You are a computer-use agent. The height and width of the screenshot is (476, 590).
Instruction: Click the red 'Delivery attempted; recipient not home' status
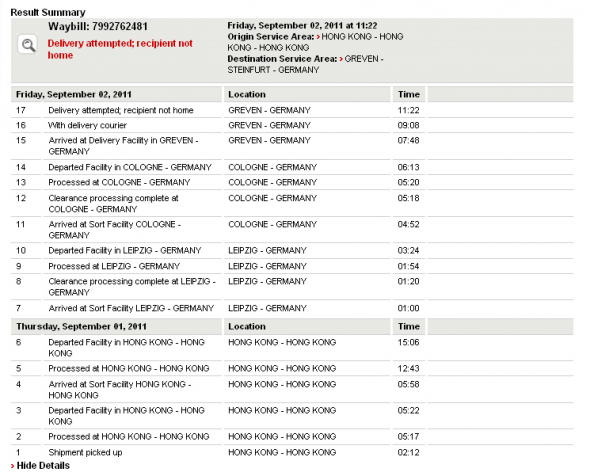pos(120,49)
